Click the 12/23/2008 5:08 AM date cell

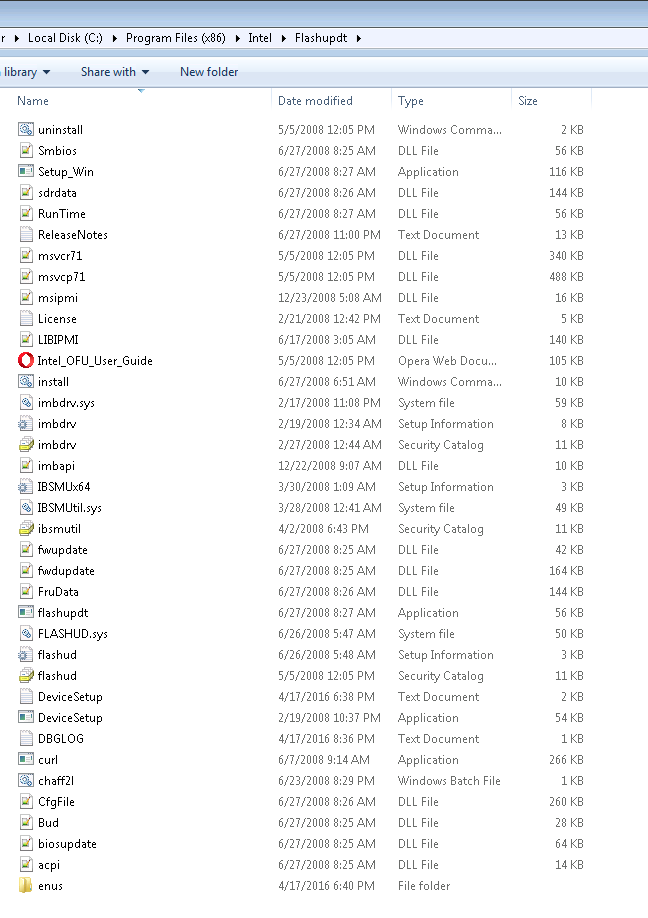point(330,298)
